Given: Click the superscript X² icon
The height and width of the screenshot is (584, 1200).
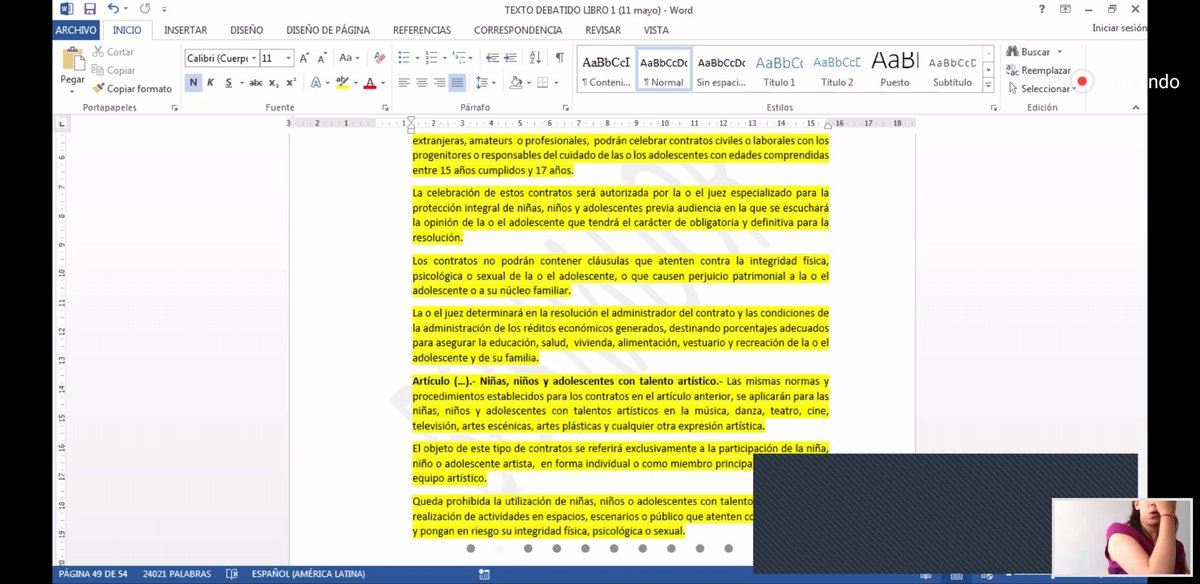Looking at the screenshot, I should click(x=290, y=82).
